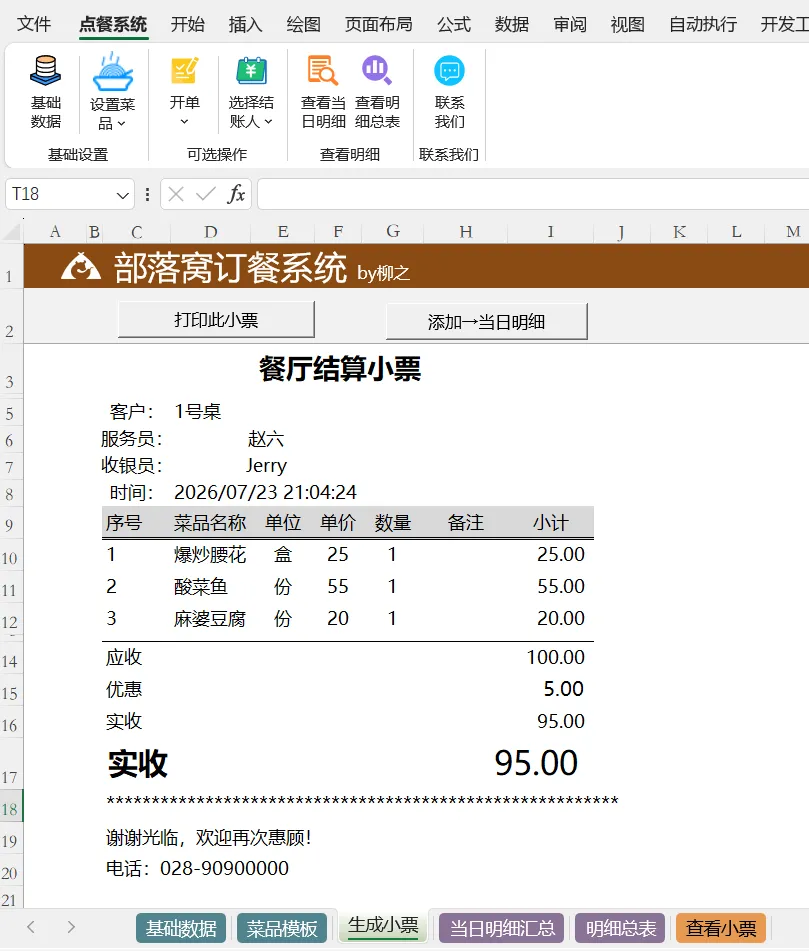Select the 点餐系统 ribbon tab
Screen dimensions: 809x951
coord(113,24)
